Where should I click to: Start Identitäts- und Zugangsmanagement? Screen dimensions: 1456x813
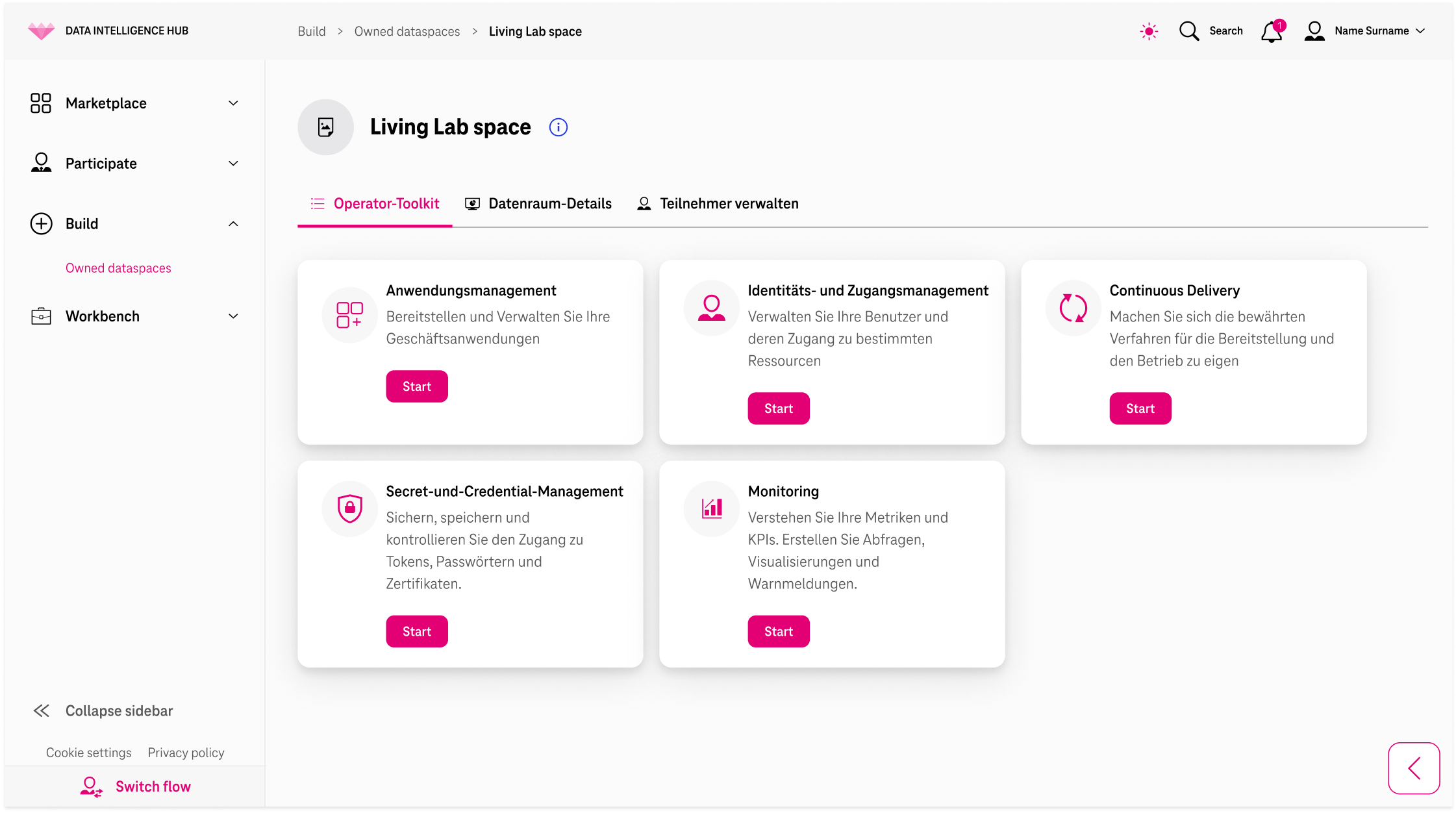(x=778, y=408)
